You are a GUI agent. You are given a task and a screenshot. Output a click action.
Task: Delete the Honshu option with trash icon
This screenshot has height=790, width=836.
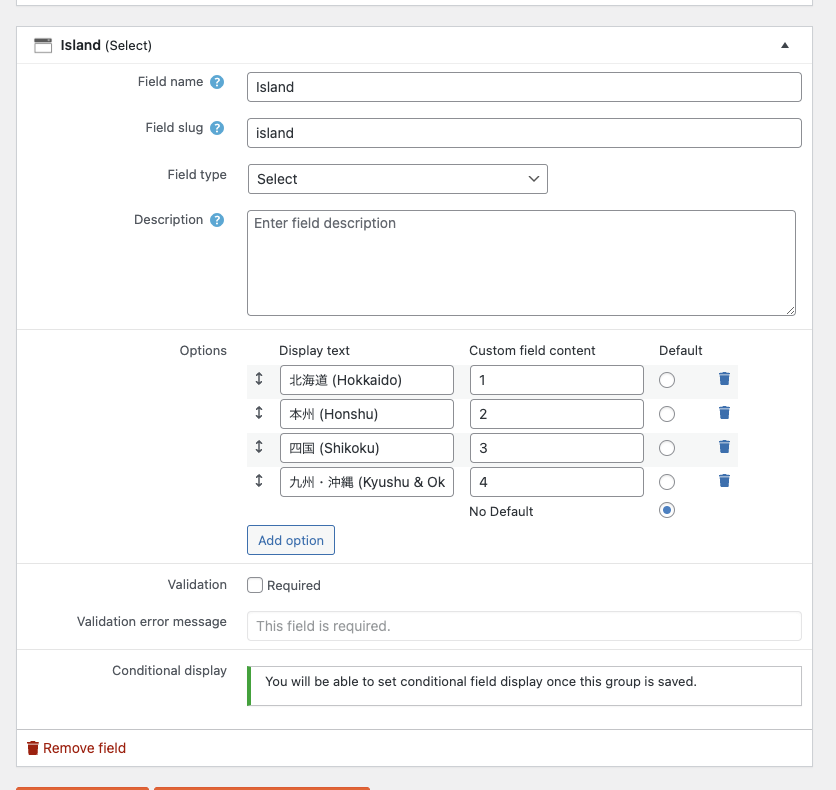click(724, 413)
